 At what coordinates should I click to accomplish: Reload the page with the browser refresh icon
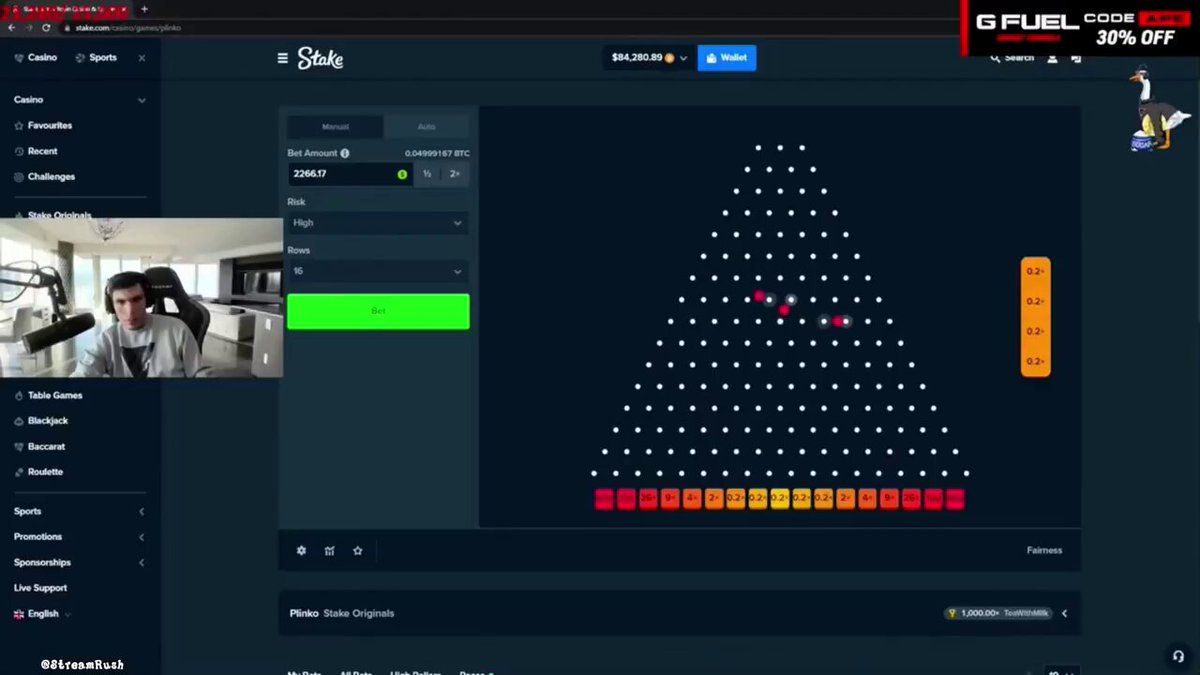(46, 27)
